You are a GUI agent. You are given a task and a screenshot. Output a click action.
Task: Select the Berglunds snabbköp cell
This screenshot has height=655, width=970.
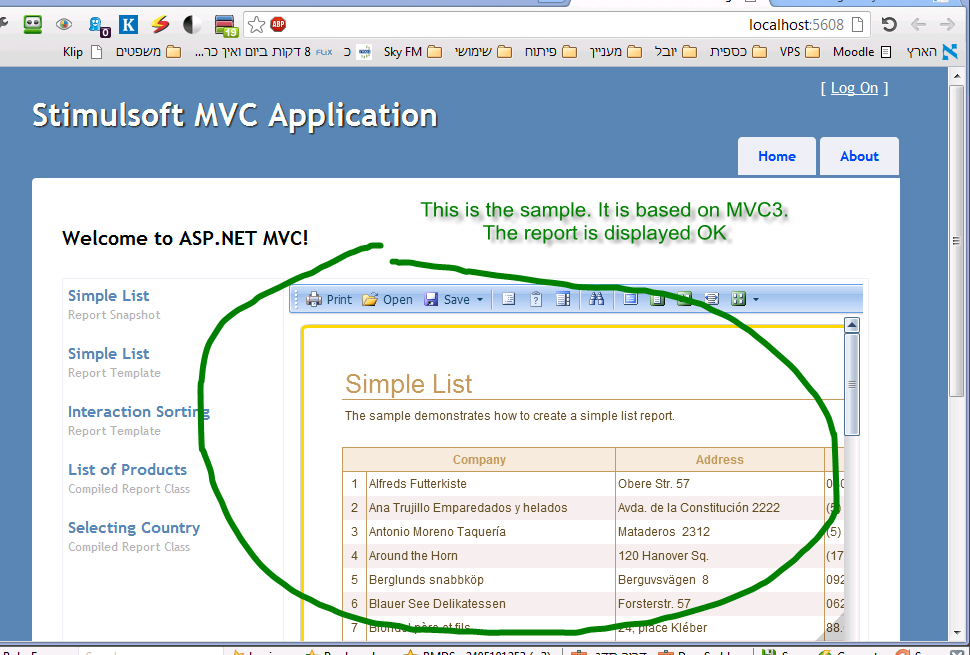click(x=490, y=580)
